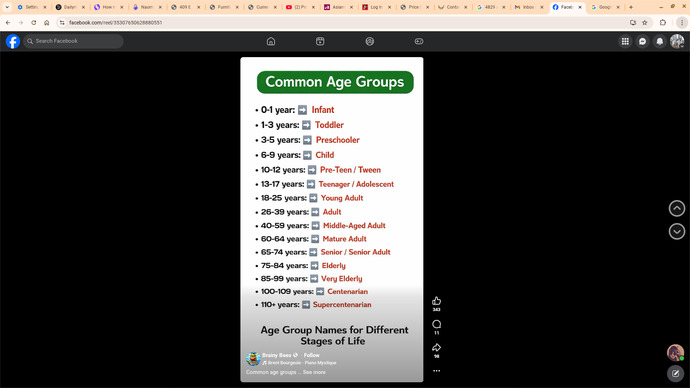Open Messenger chats icon

[x=642, y=41]
